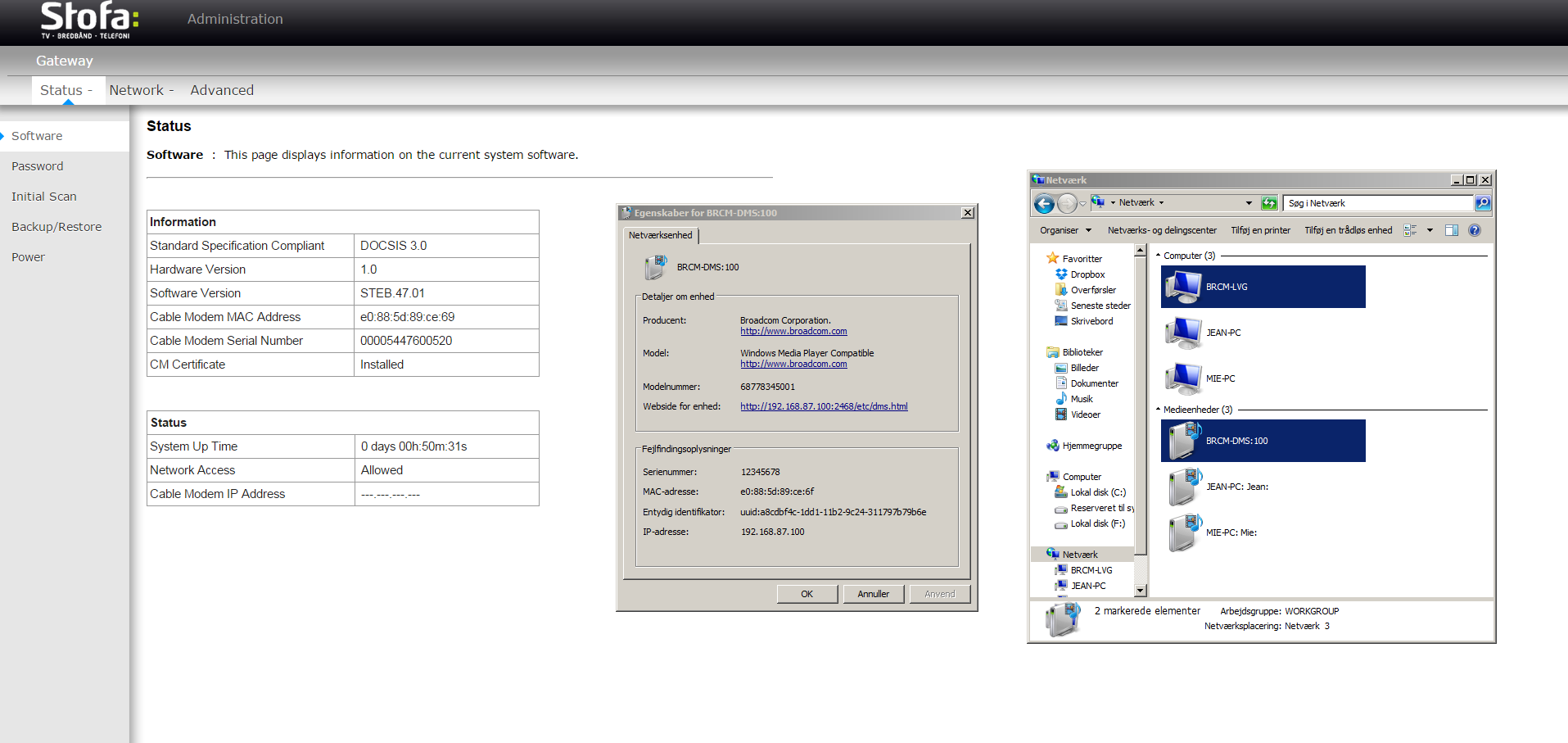Open the Dokumenter library

click(1087, 383)
